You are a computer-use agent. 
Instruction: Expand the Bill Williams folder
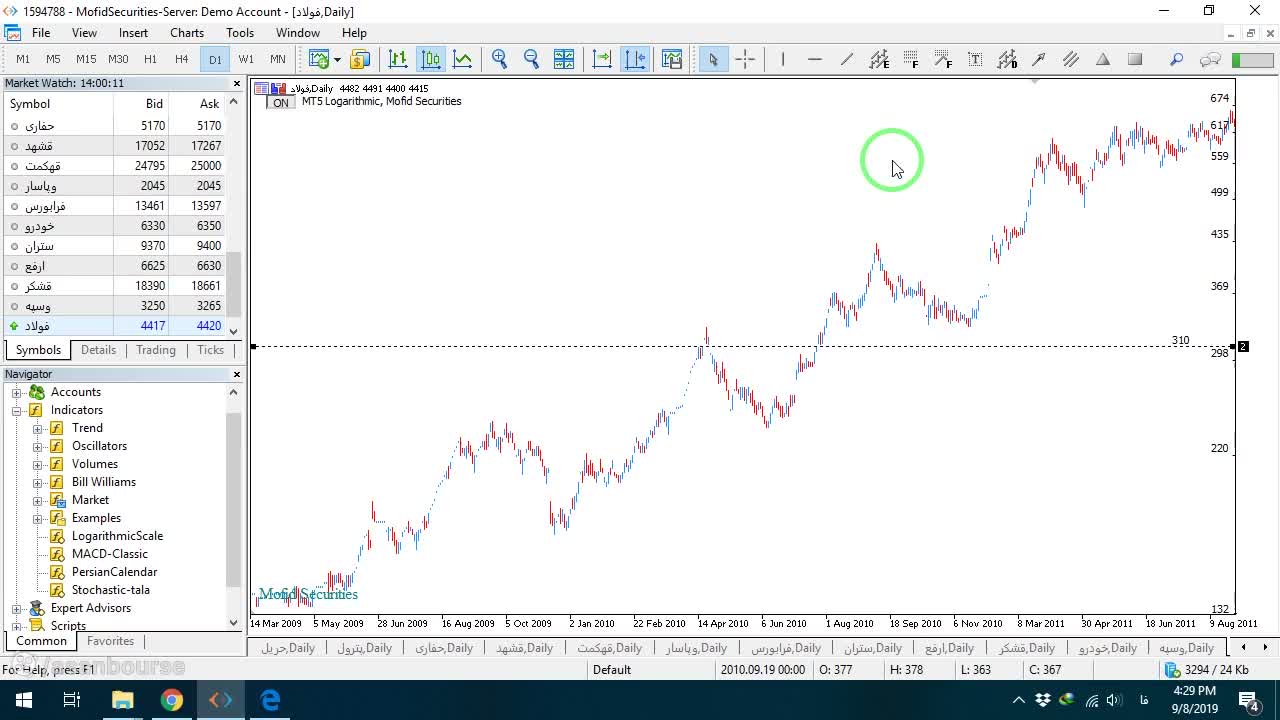coord(38,482)
